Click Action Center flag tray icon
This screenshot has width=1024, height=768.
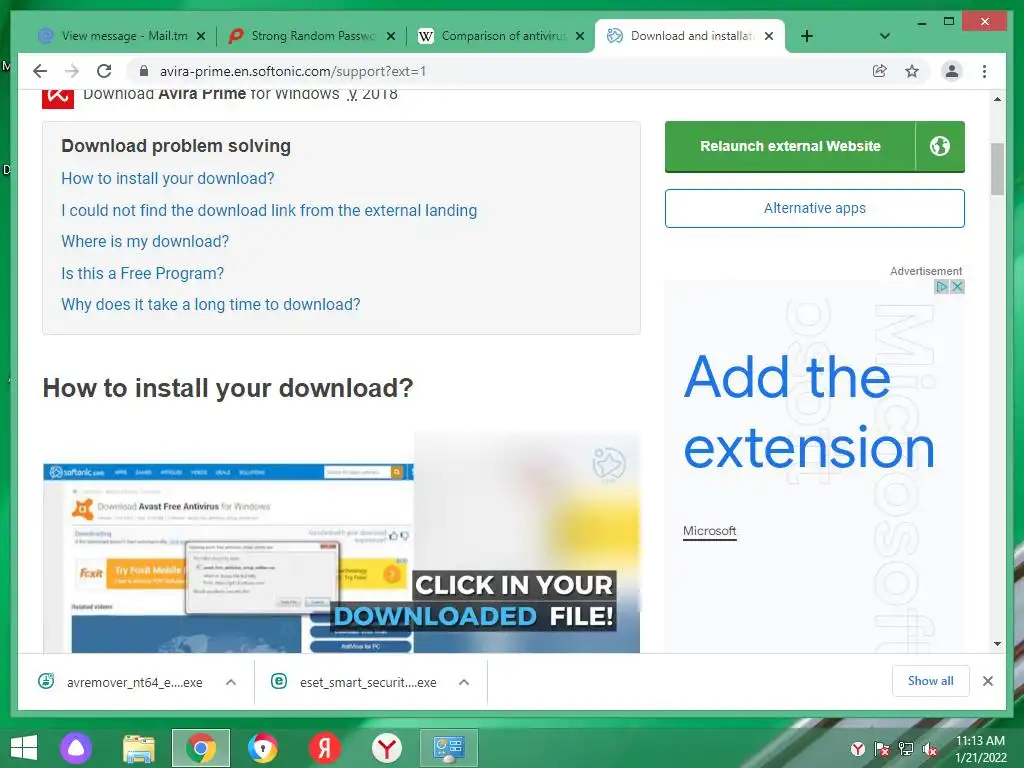point(882,749)
